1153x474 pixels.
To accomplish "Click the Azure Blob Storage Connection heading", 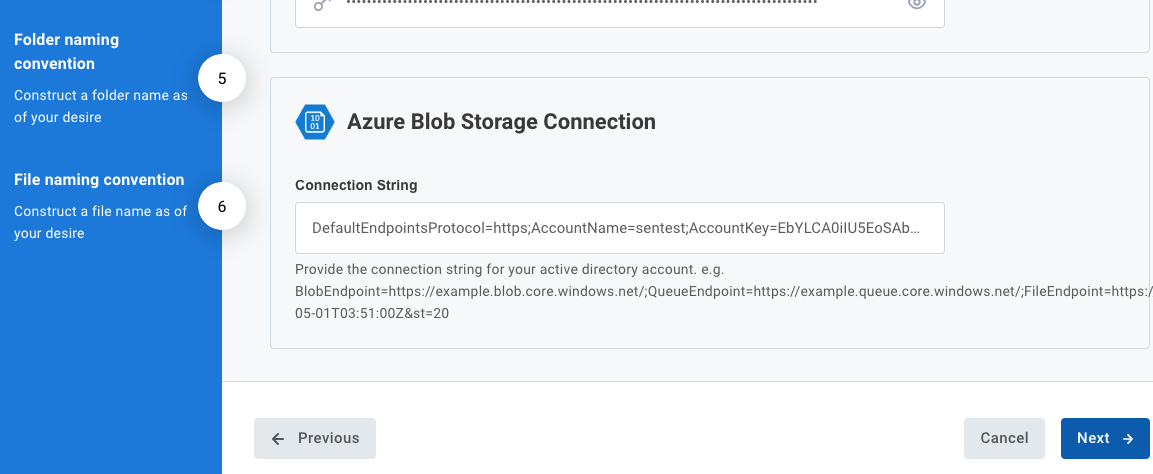I will (x=501, y=122).
